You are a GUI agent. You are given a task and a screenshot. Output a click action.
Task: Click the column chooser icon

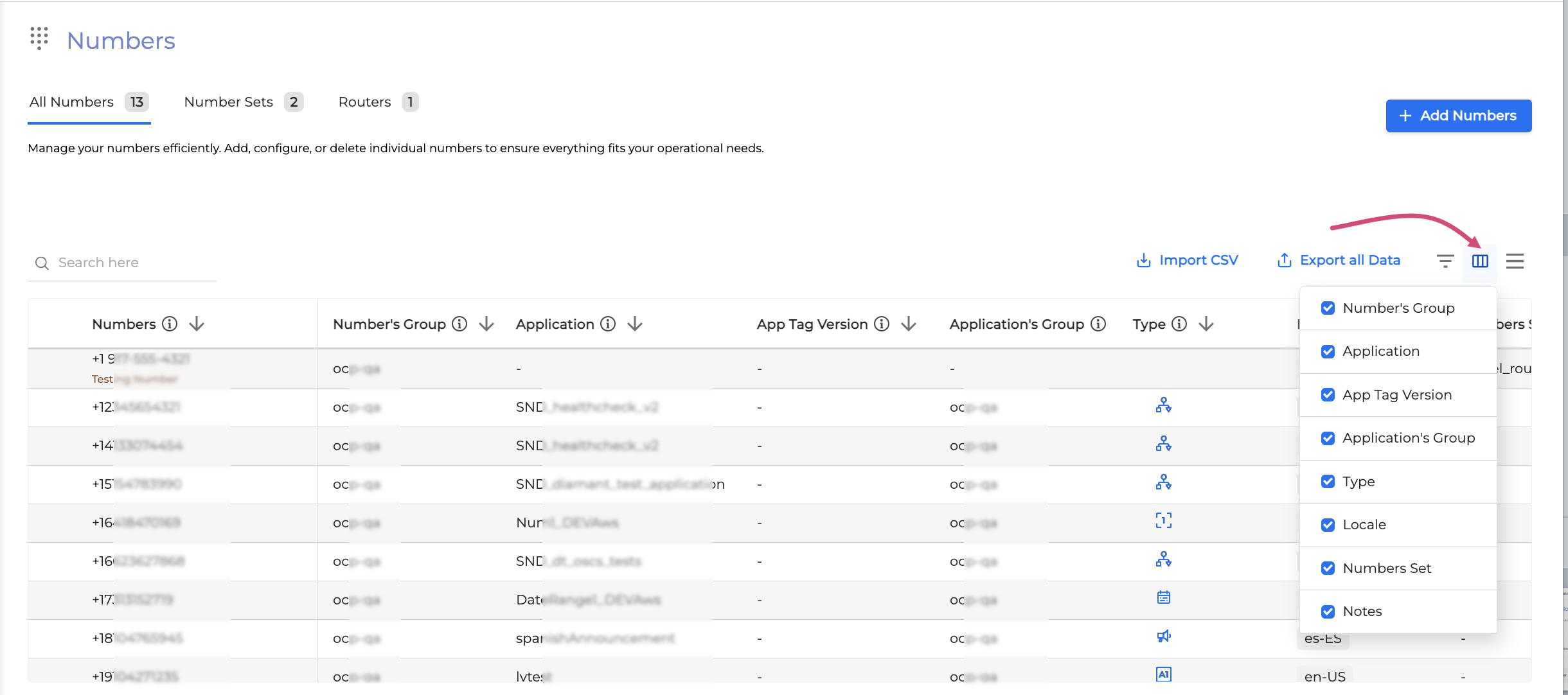tap(1480, 261)
